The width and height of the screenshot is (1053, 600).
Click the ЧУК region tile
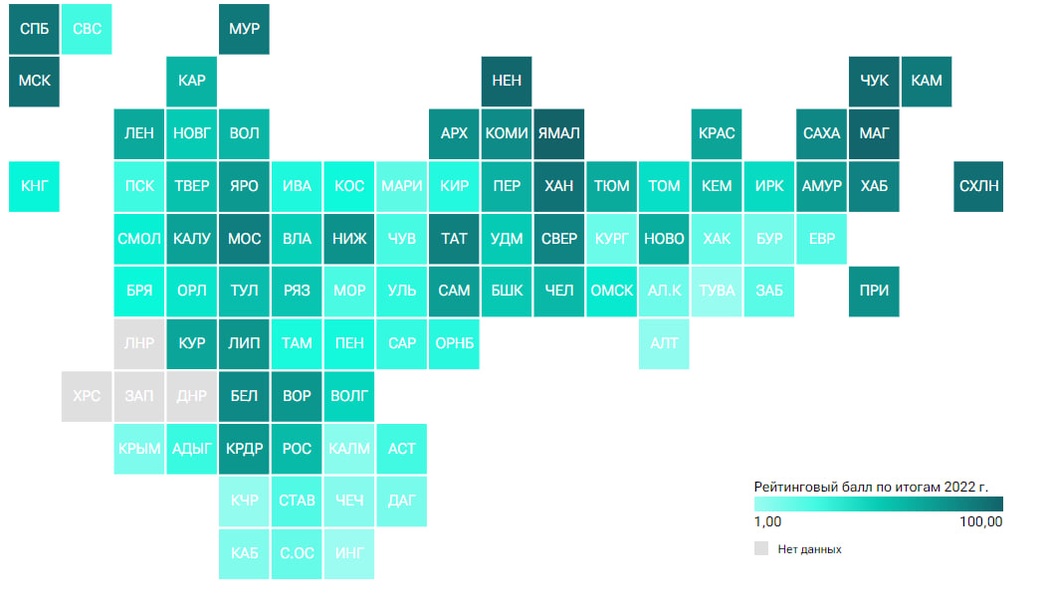[x=874, y=81]
